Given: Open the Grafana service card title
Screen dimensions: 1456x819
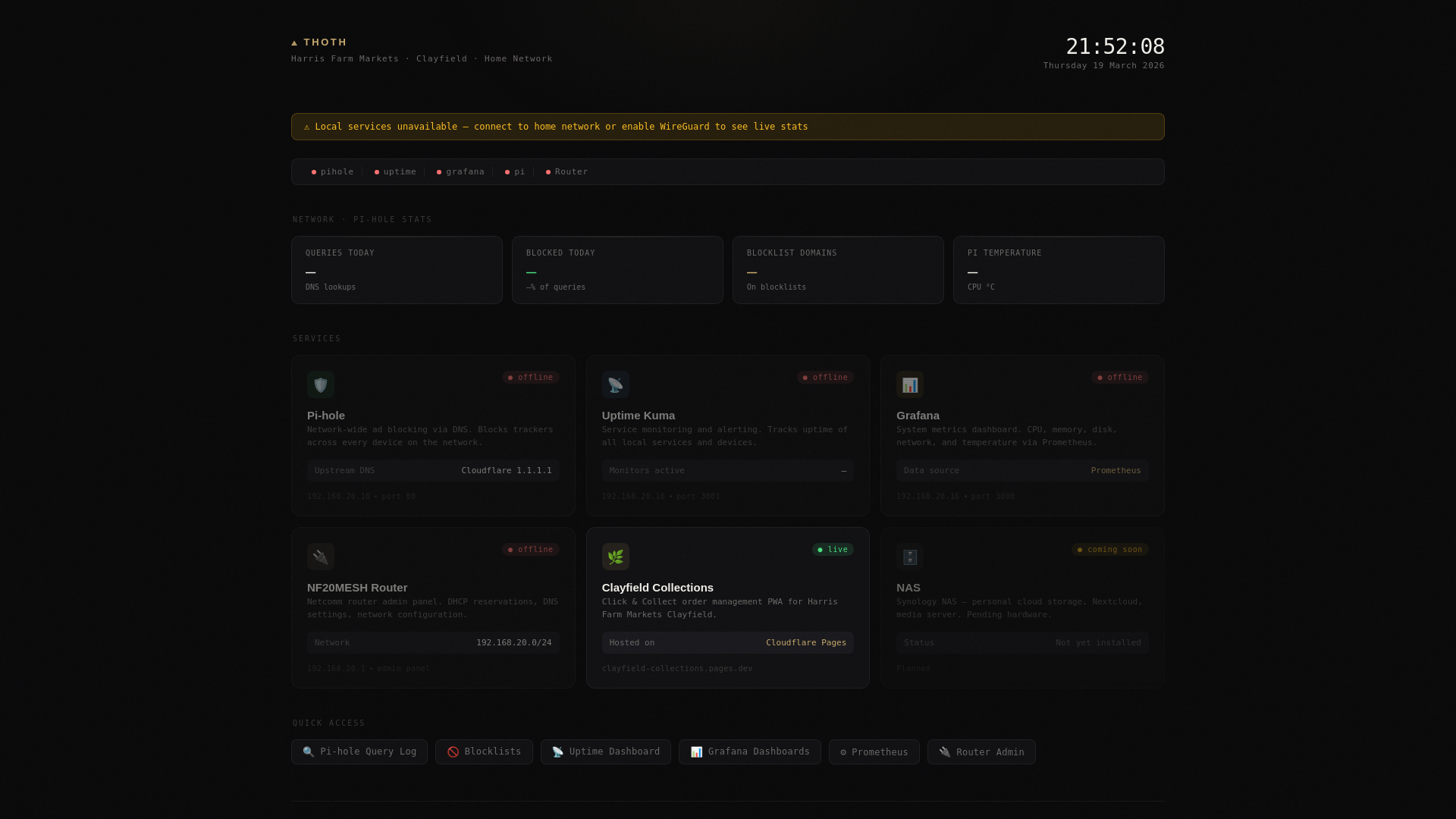Looking at the screenshot, I should pos(918,416).
